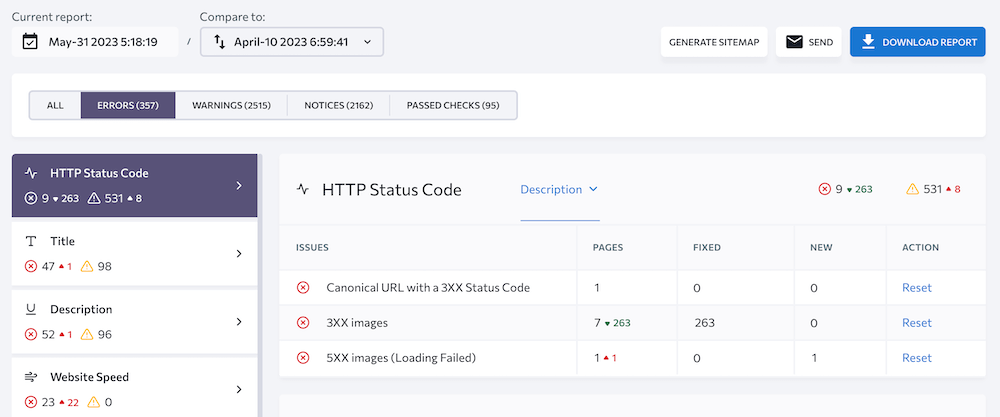
Task: Reset the Canonical URL with 3XX issue
Action: [916, 288]
